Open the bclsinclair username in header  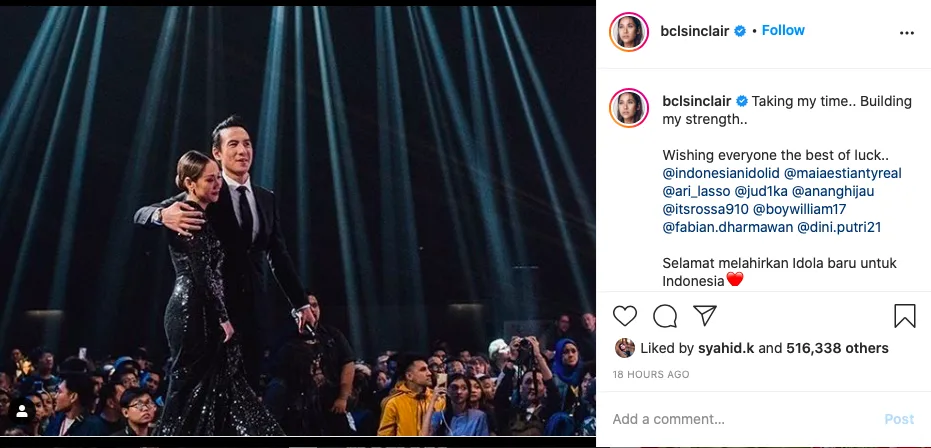click(x=696, y=31)
